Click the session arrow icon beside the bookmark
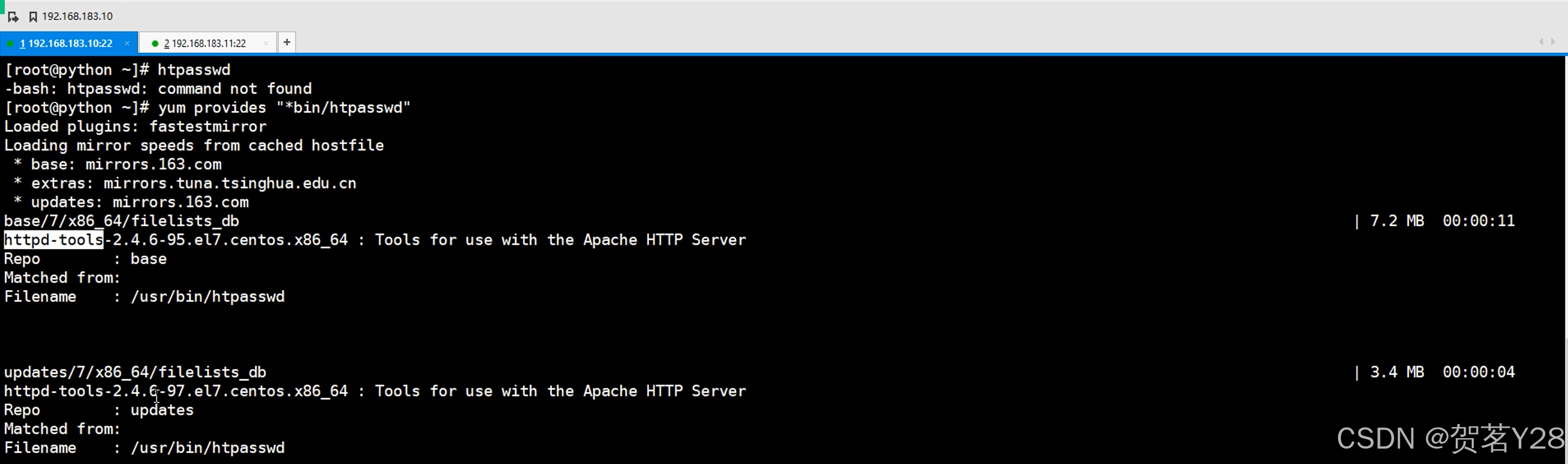1568x464 pixels. click(x=13, y=17)
